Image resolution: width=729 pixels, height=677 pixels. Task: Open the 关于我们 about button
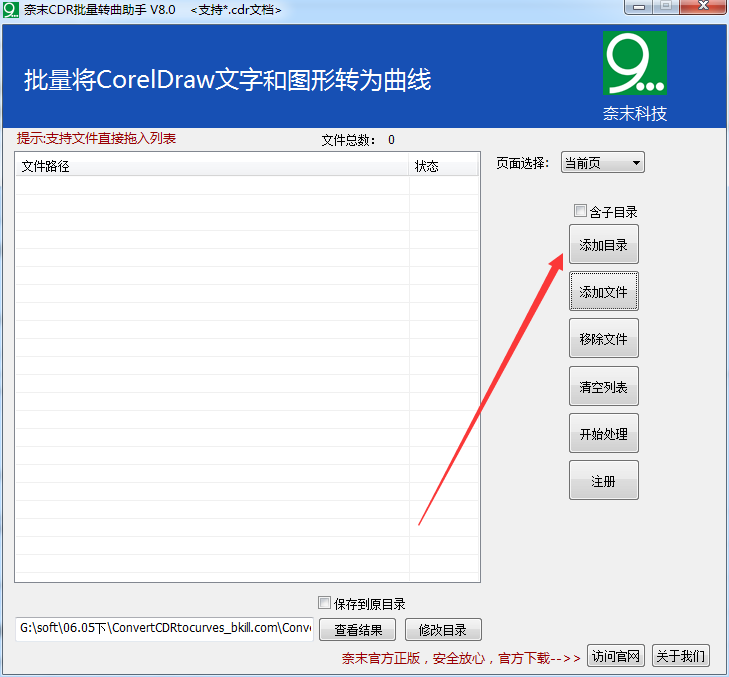[x=681, y=656]
